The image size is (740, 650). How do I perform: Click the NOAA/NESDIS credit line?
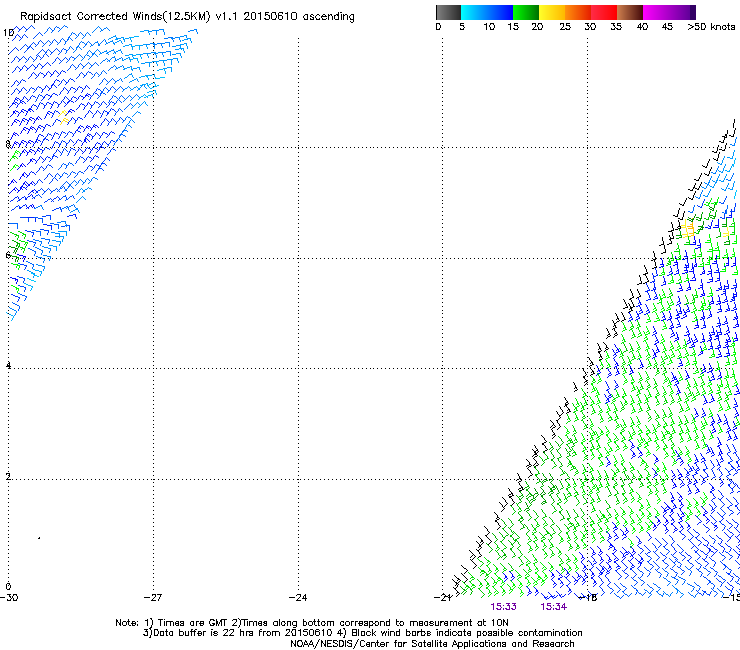432,644
